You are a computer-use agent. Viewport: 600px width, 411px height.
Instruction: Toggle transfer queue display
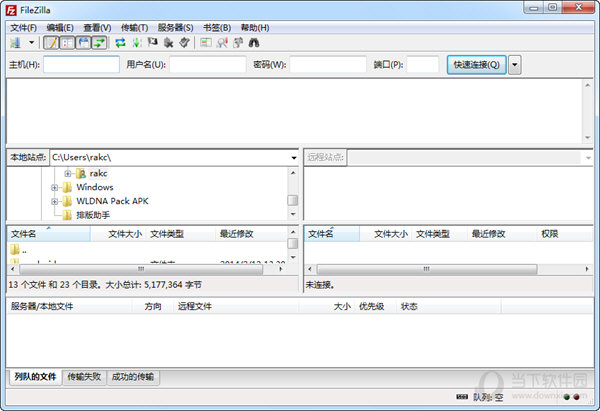pyautogui.click(x=99, y=42)
